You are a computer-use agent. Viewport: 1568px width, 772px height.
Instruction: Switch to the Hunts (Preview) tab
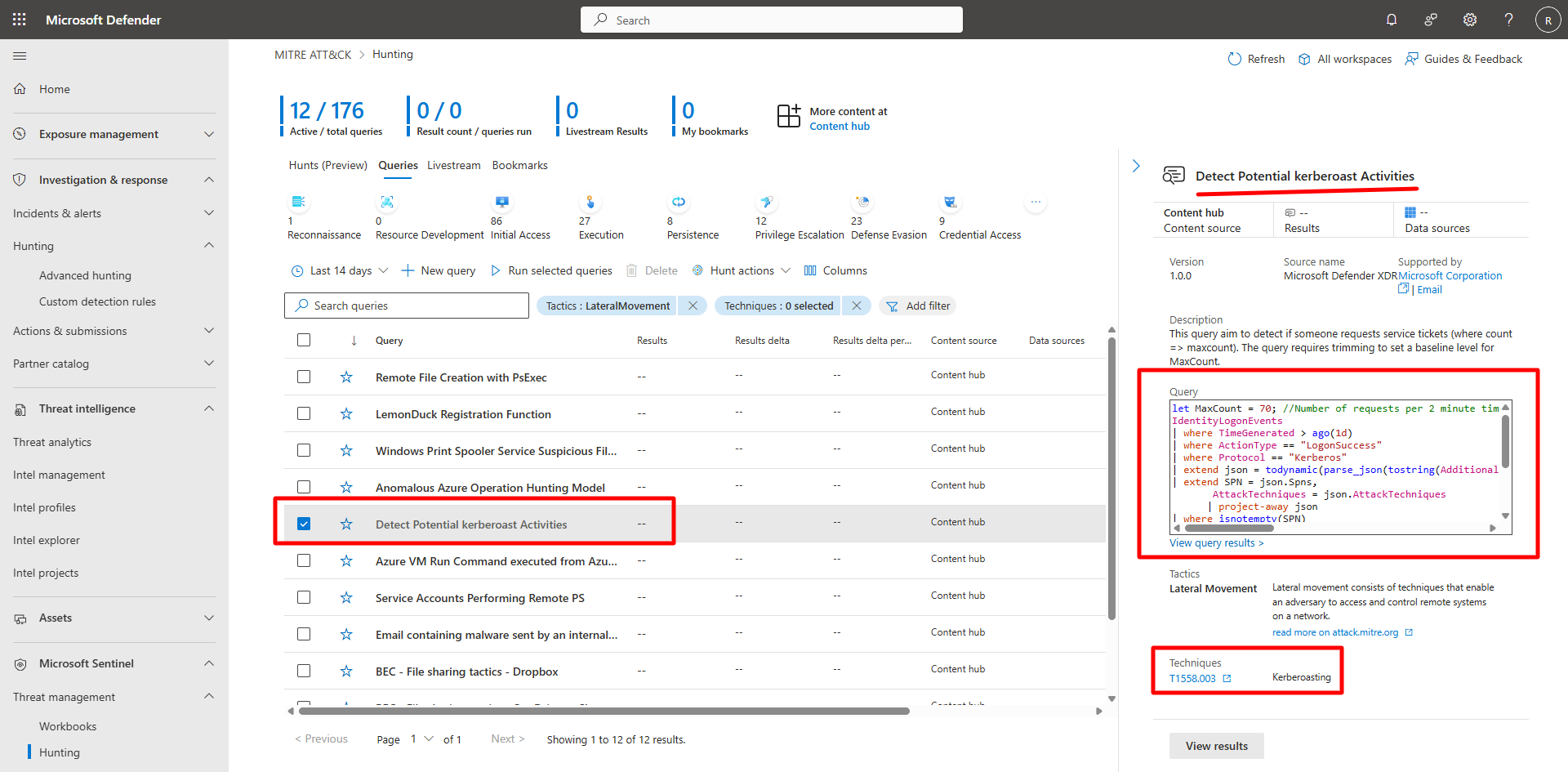(x=328, y=165)
